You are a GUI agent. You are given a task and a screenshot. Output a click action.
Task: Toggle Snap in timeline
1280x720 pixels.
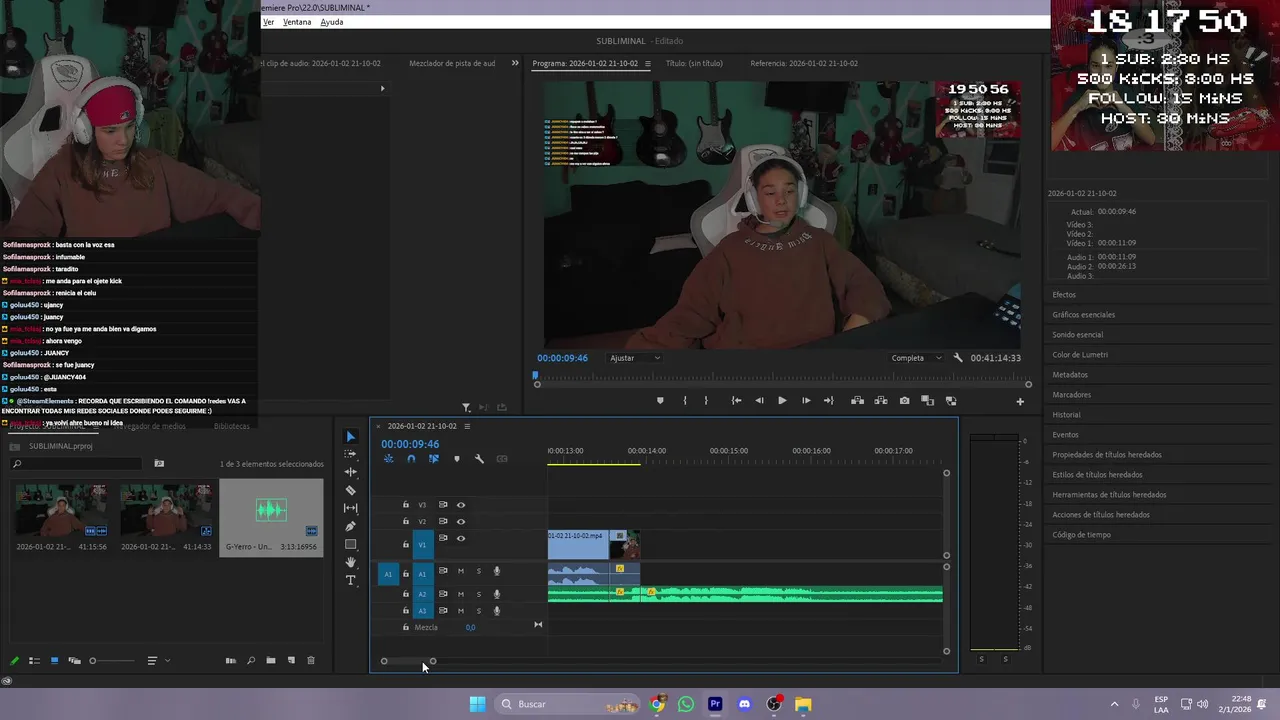(x=411, y=459)
